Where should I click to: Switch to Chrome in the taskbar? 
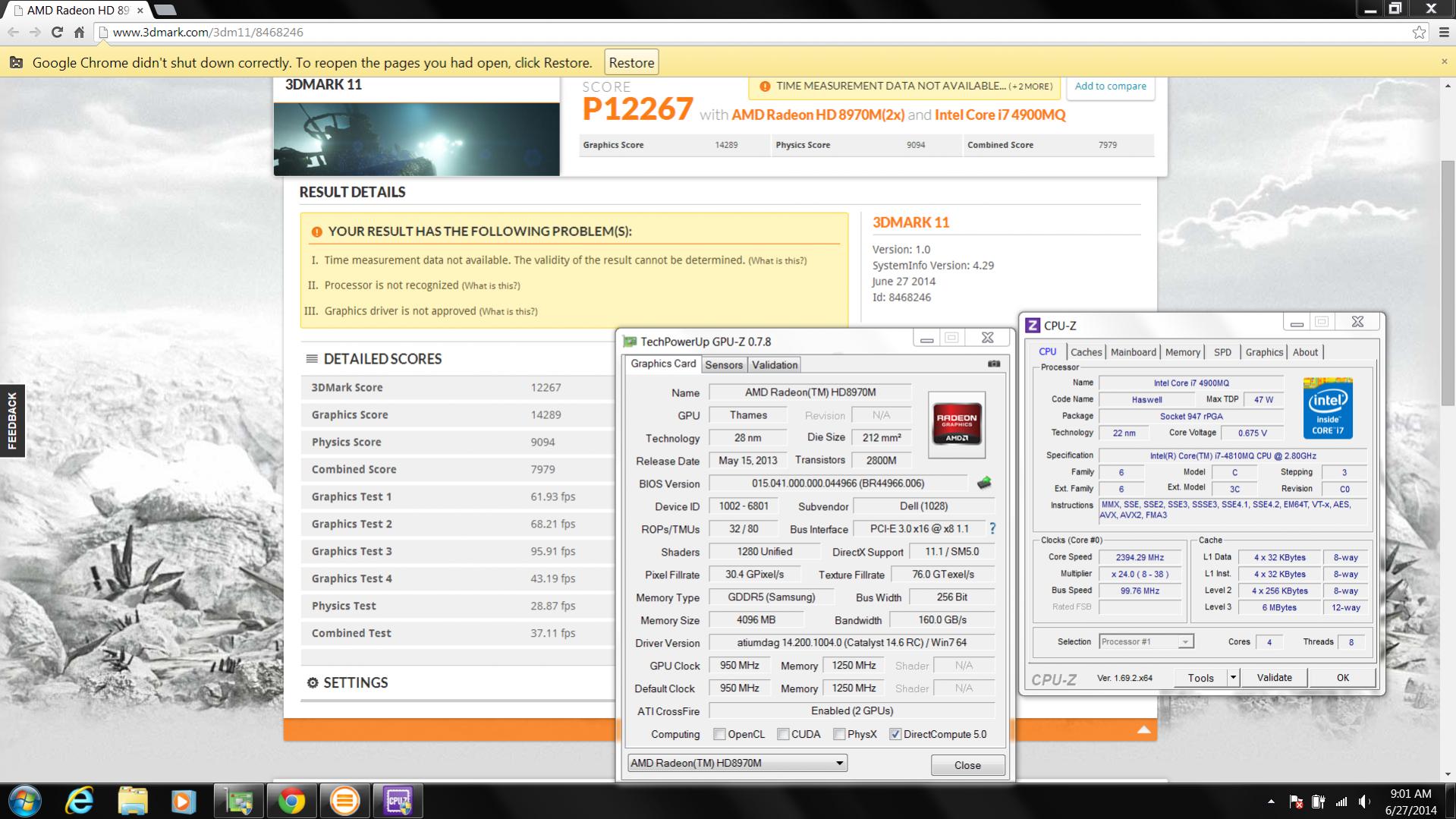pos(291,801)
